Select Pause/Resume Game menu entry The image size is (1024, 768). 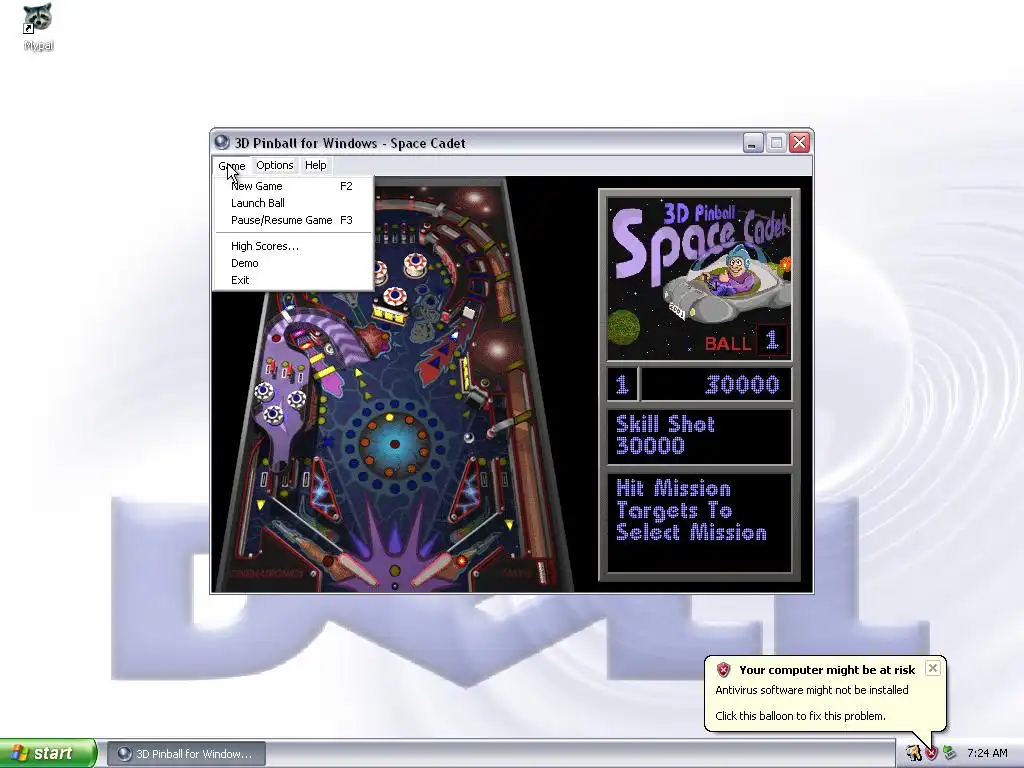292,220
